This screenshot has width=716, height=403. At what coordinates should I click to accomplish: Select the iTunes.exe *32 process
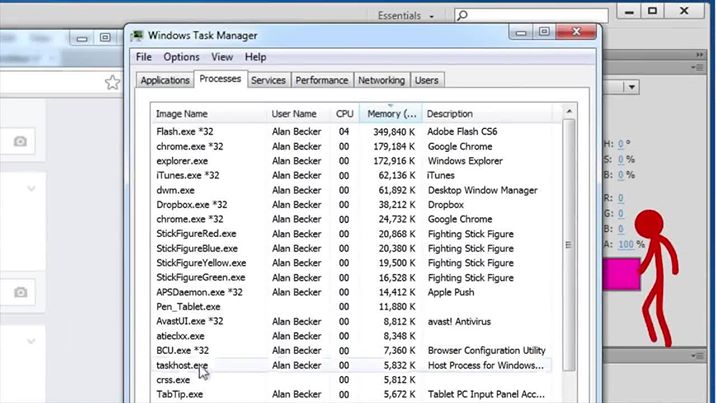pos(188,175)
